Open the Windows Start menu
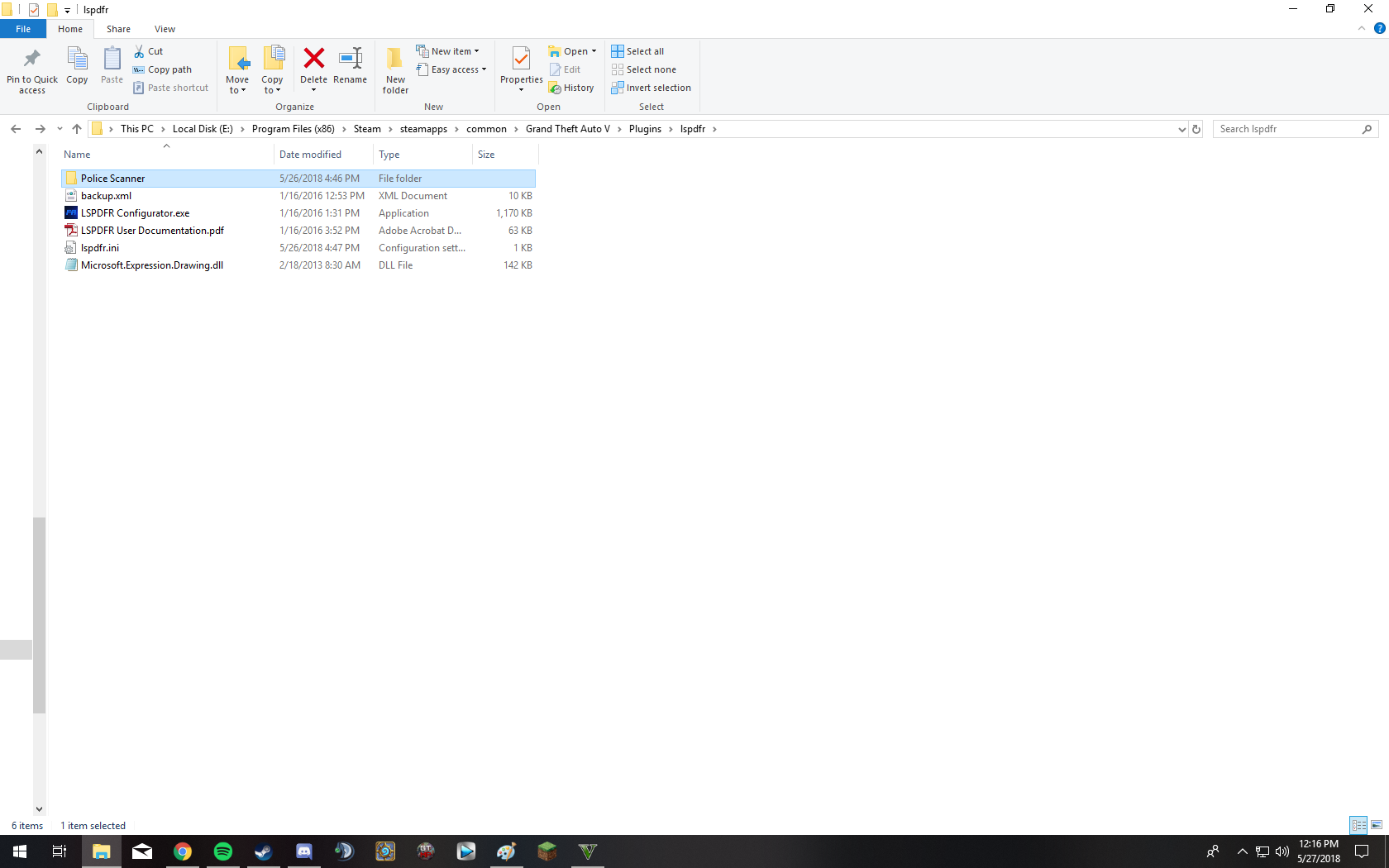Screen dimensions: 1389x868 [20, 851]
